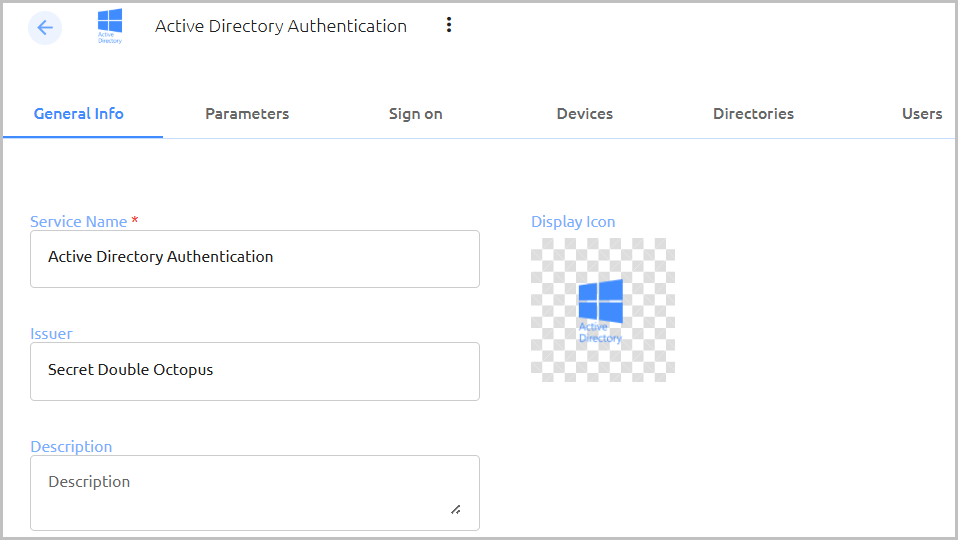Image resolution: width=958 pixels, height=540 pixels.
Task: Open the Sign on tab
Action: click(415, 114)
